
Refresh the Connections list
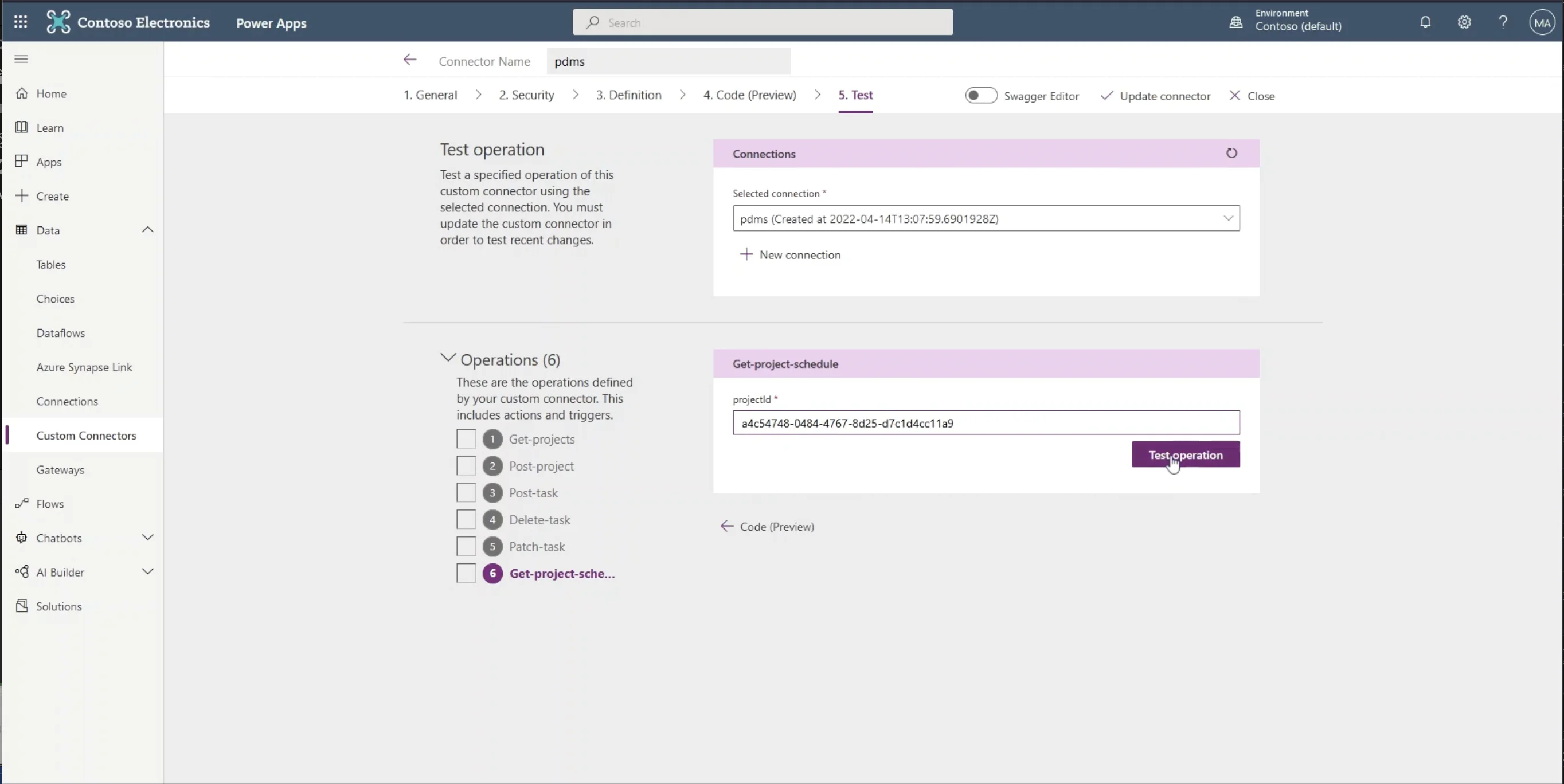point(1231,154)
